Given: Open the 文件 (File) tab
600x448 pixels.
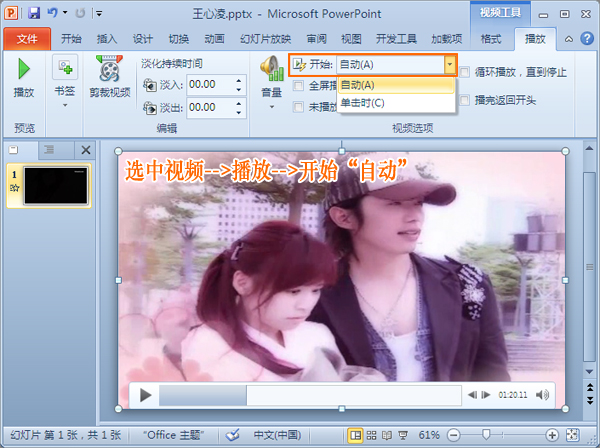Looking at the screenshot, I should 27,39.
